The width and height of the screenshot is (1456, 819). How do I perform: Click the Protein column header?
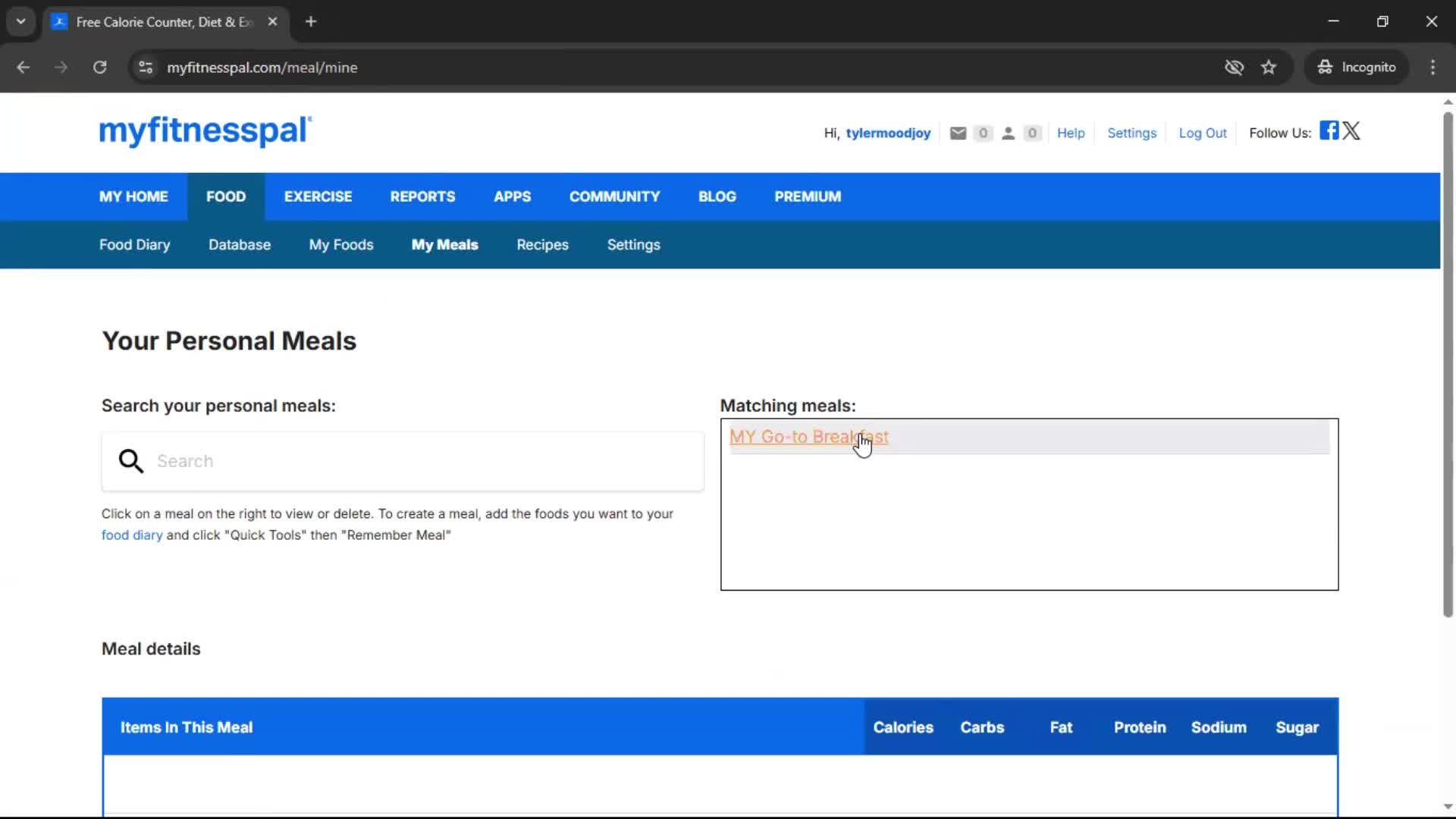click(1140, 727)
